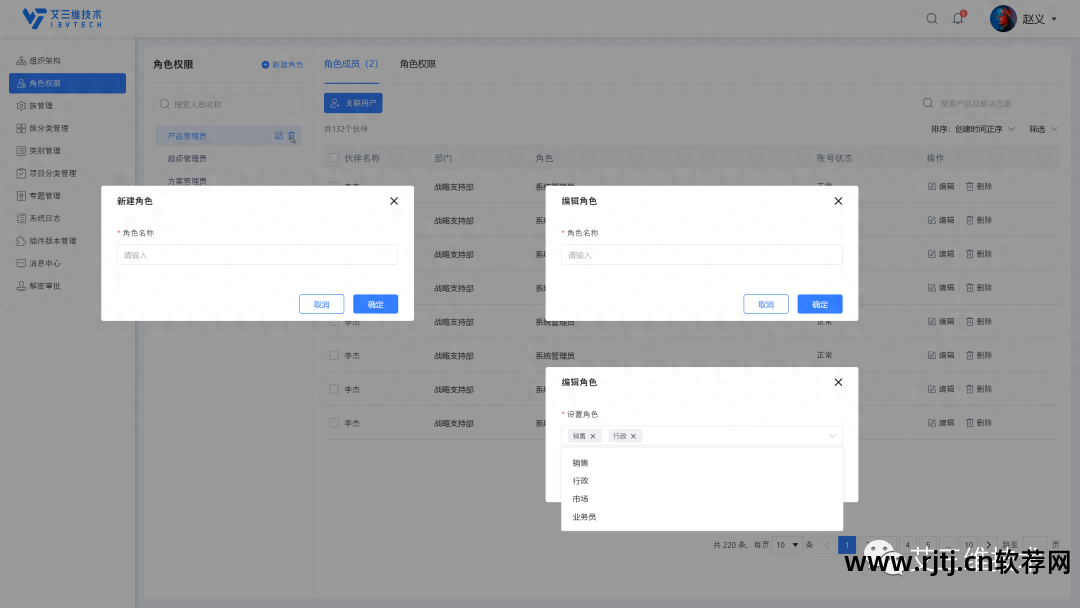Click 确定 in the upper 编辑角色 dialog
The image size is (1080, 608).
(x=820, y=304)
